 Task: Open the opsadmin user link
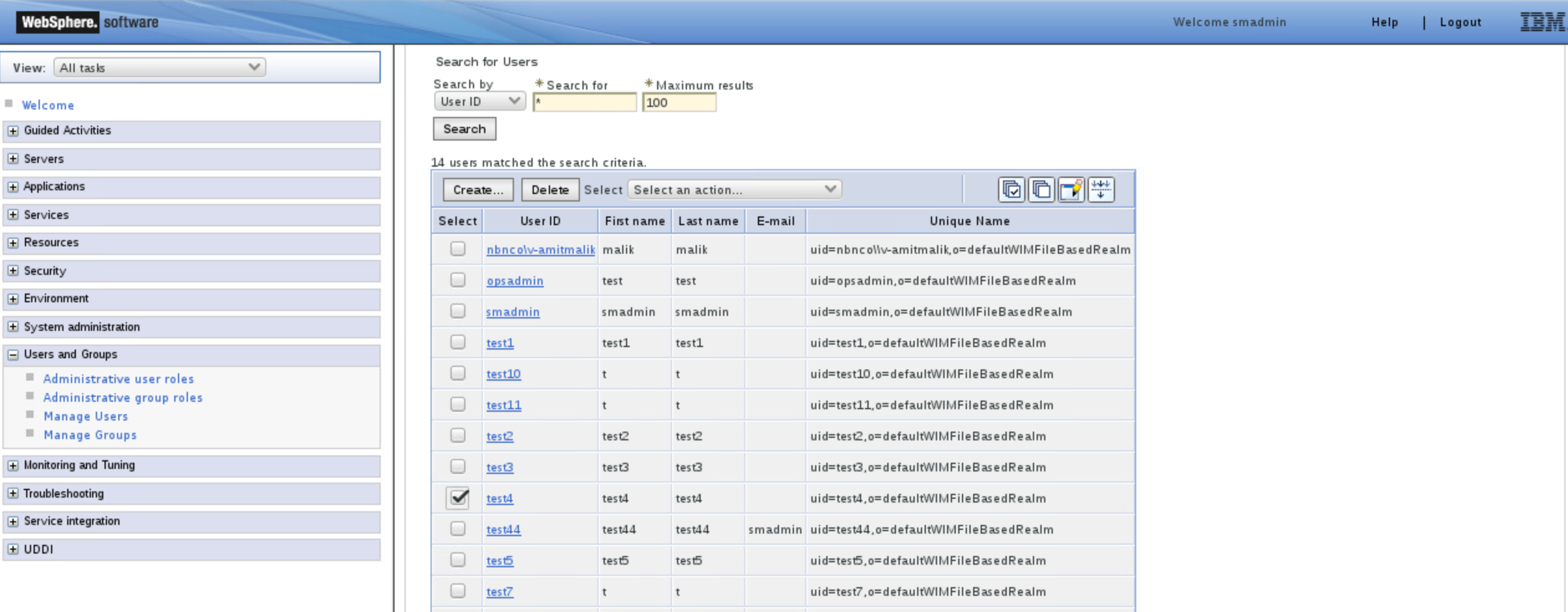[515, 280]
